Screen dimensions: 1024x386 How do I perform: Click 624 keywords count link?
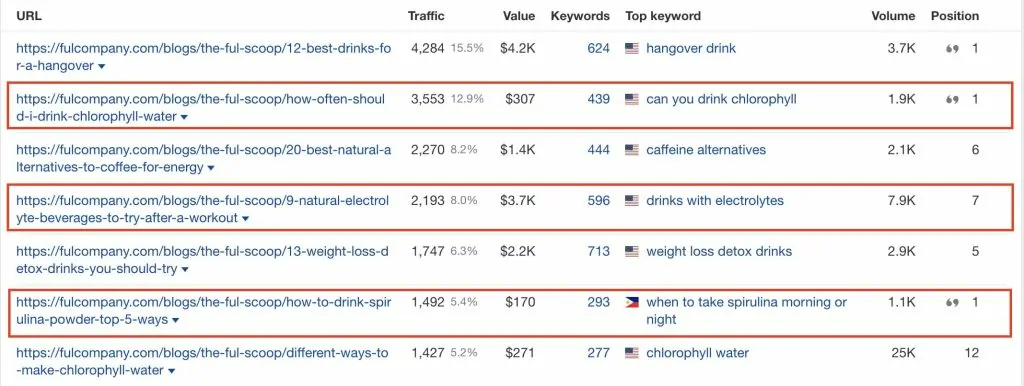[598, 48]
